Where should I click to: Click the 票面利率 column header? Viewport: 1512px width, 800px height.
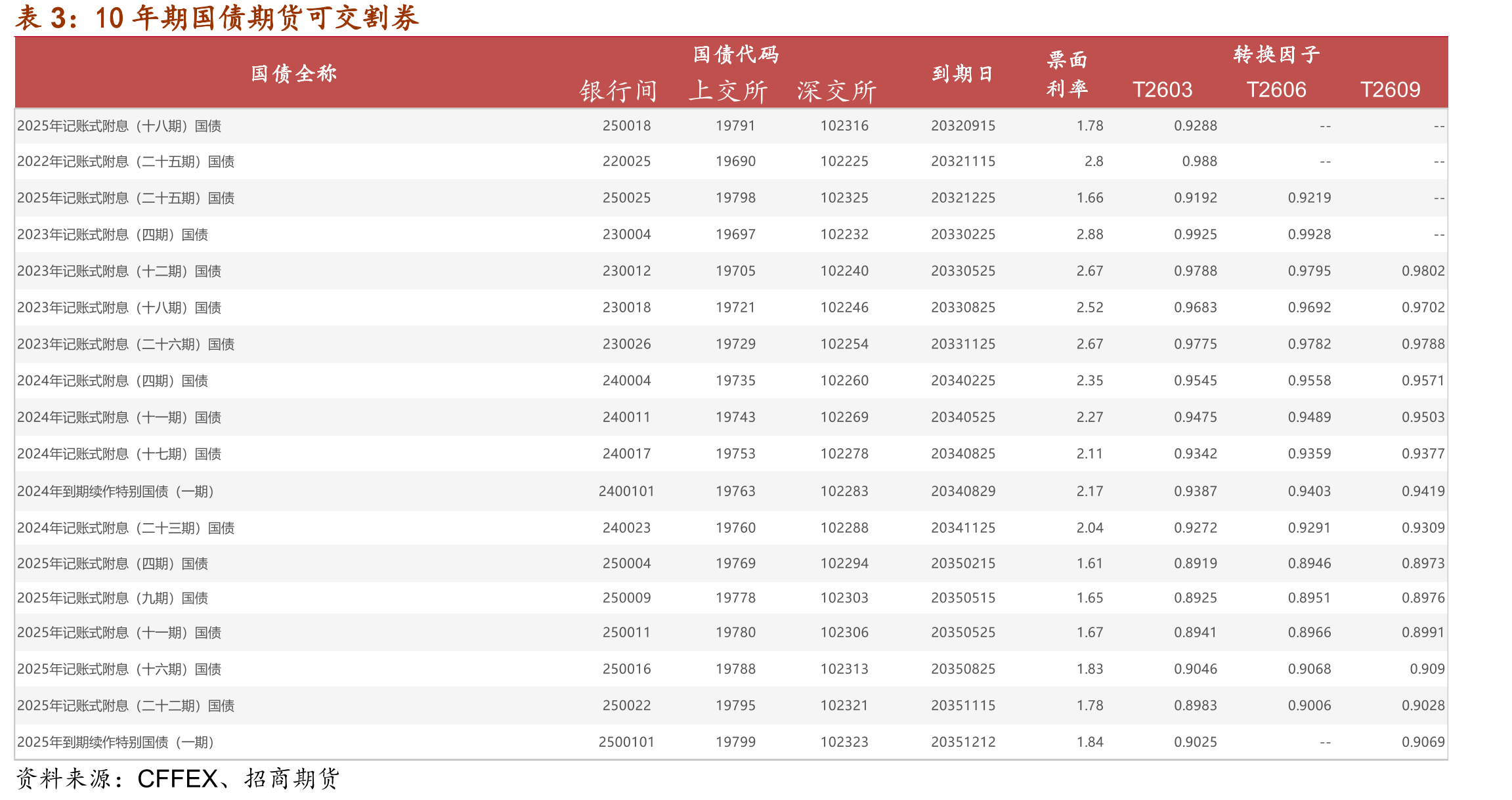click(1068, 74)
